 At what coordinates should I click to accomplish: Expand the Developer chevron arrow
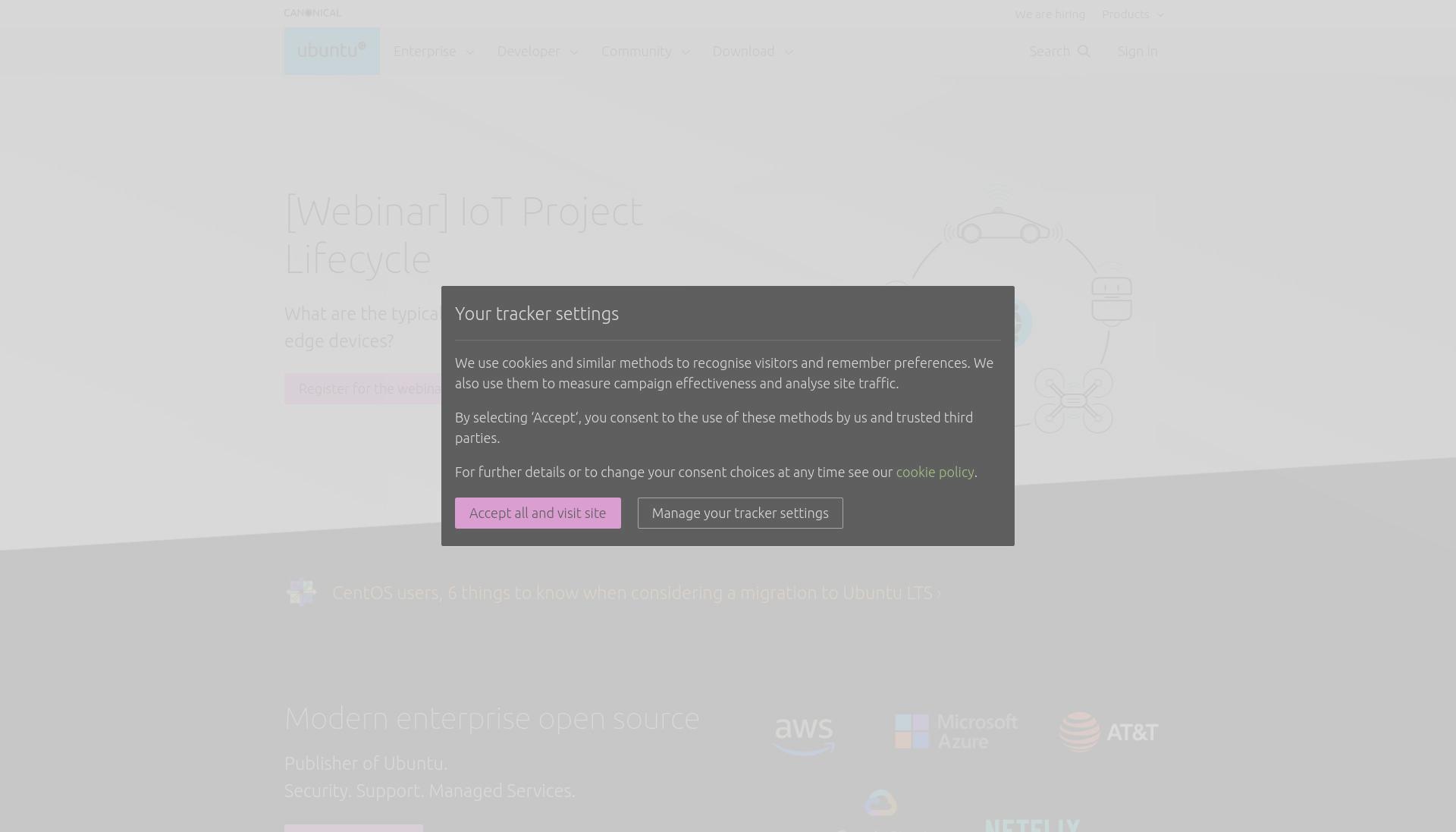click(x=574, y=52)
